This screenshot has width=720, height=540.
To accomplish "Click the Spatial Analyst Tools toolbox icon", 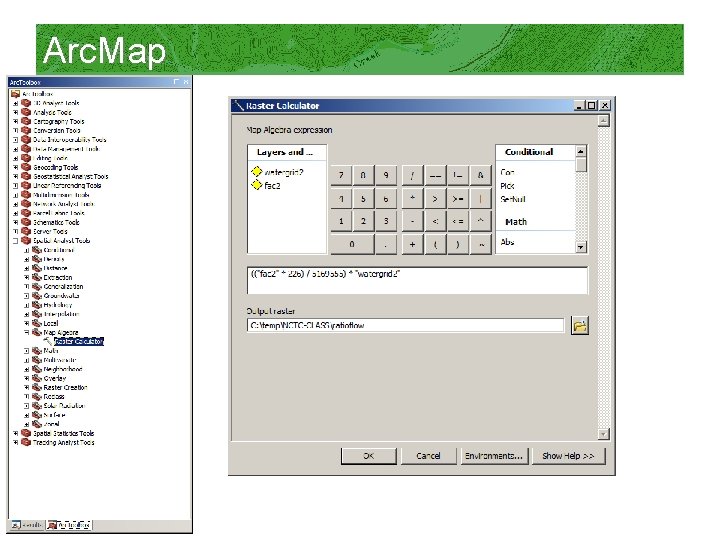I will (x=26, y=241).
